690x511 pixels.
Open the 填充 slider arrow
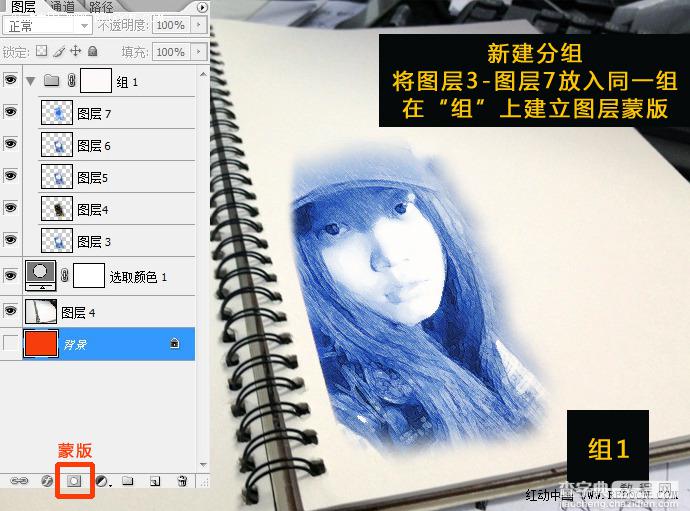tap(199, 51)
